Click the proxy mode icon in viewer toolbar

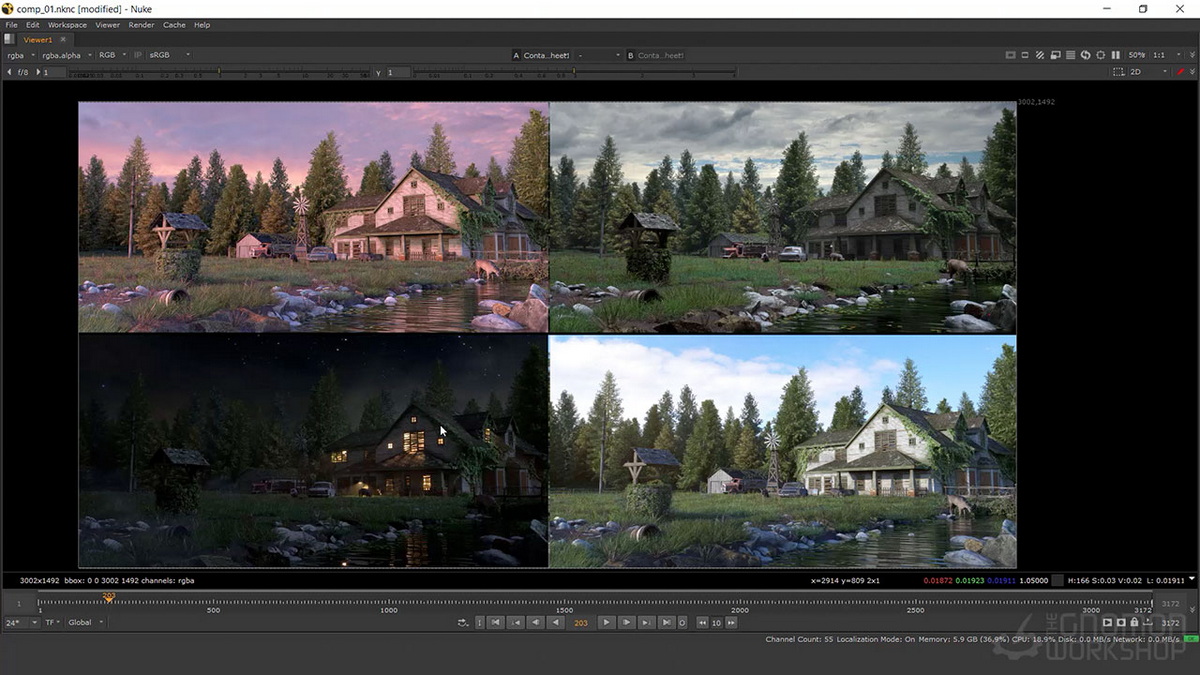tap(1056, 55)
